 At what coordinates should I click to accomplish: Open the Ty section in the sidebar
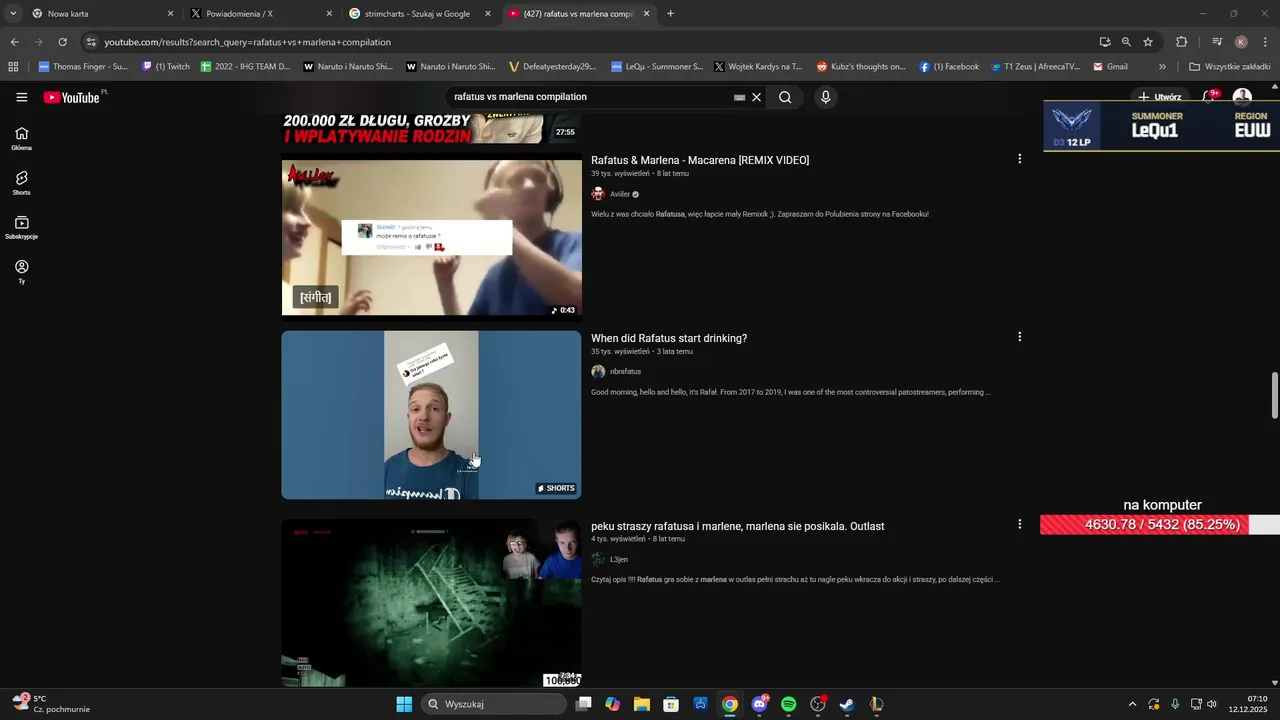point(22,272)
